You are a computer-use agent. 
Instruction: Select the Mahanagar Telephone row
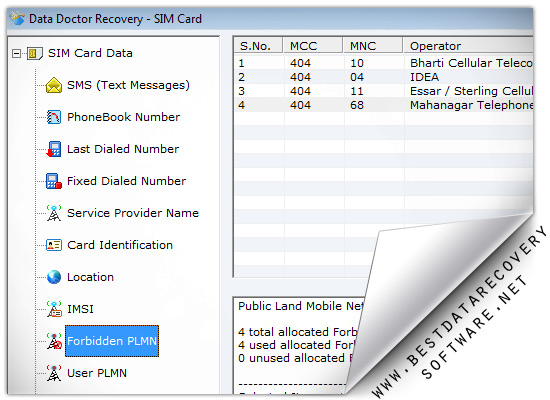pyautogui.click(x=383, y=105)
